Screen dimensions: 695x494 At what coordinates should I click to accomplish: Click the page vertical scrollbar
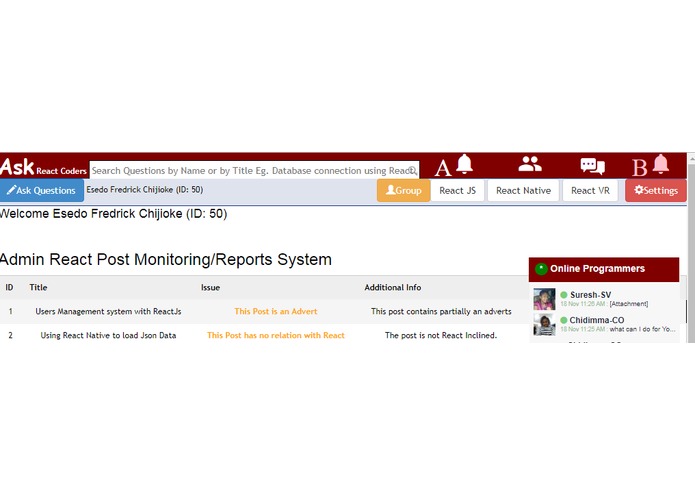[x=691, y=248]
